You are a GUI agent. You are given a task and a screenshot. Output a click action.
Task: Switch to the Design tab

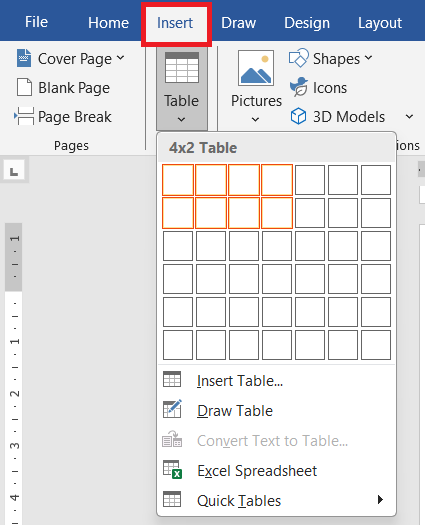[307, 23]
